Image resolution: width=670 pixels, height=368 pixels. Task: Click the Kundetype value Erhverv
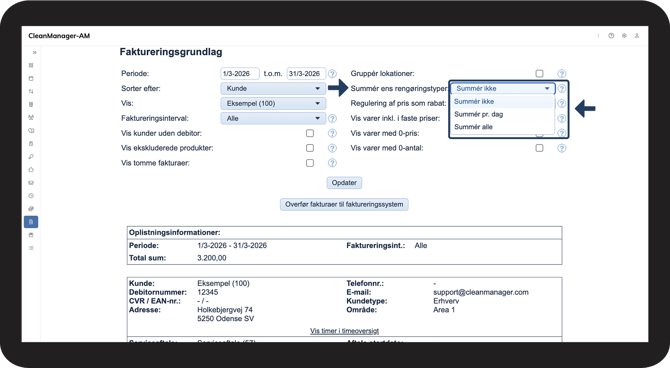click(446, 301)
